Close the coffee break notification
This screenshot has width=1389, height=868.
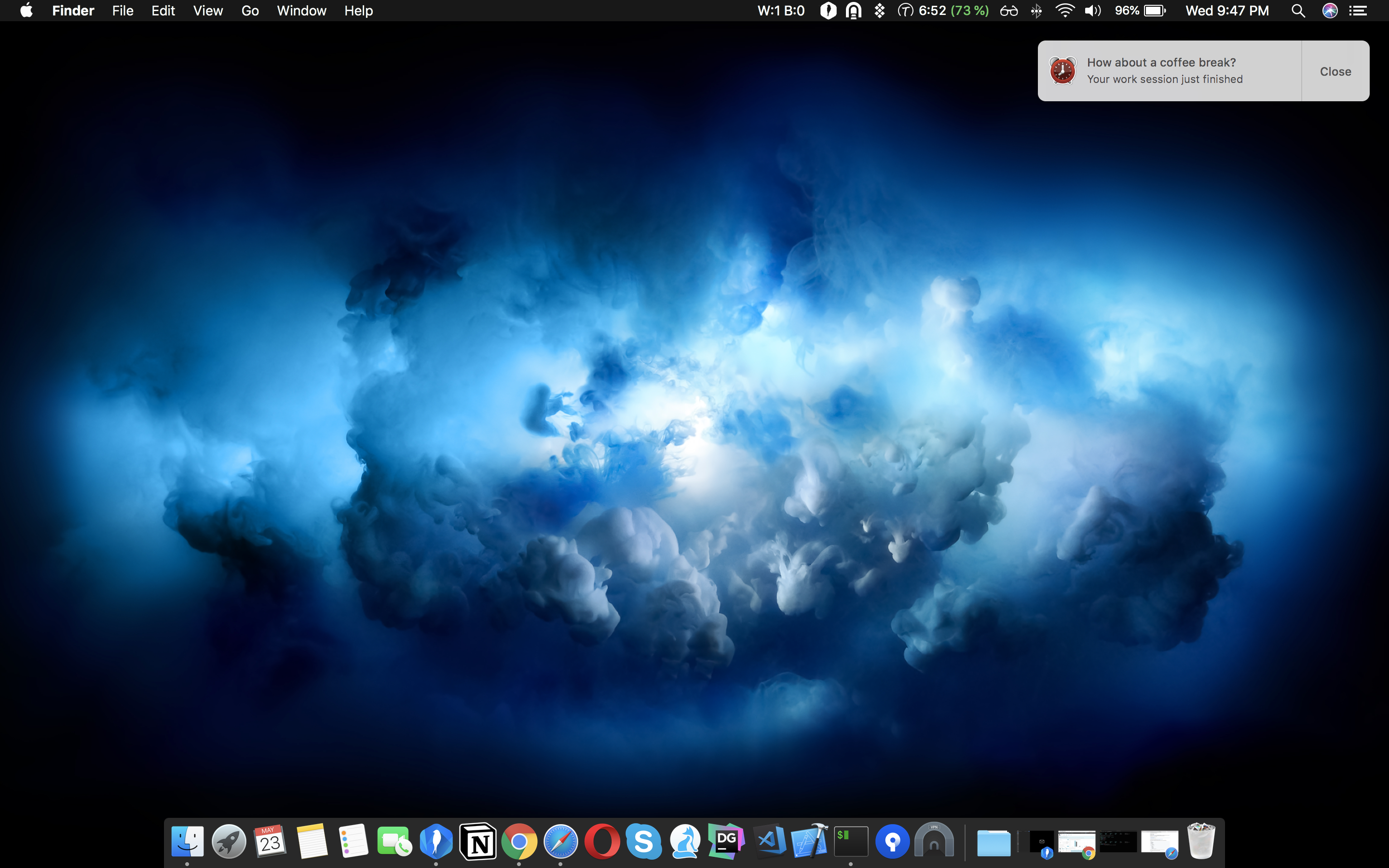1335,71
